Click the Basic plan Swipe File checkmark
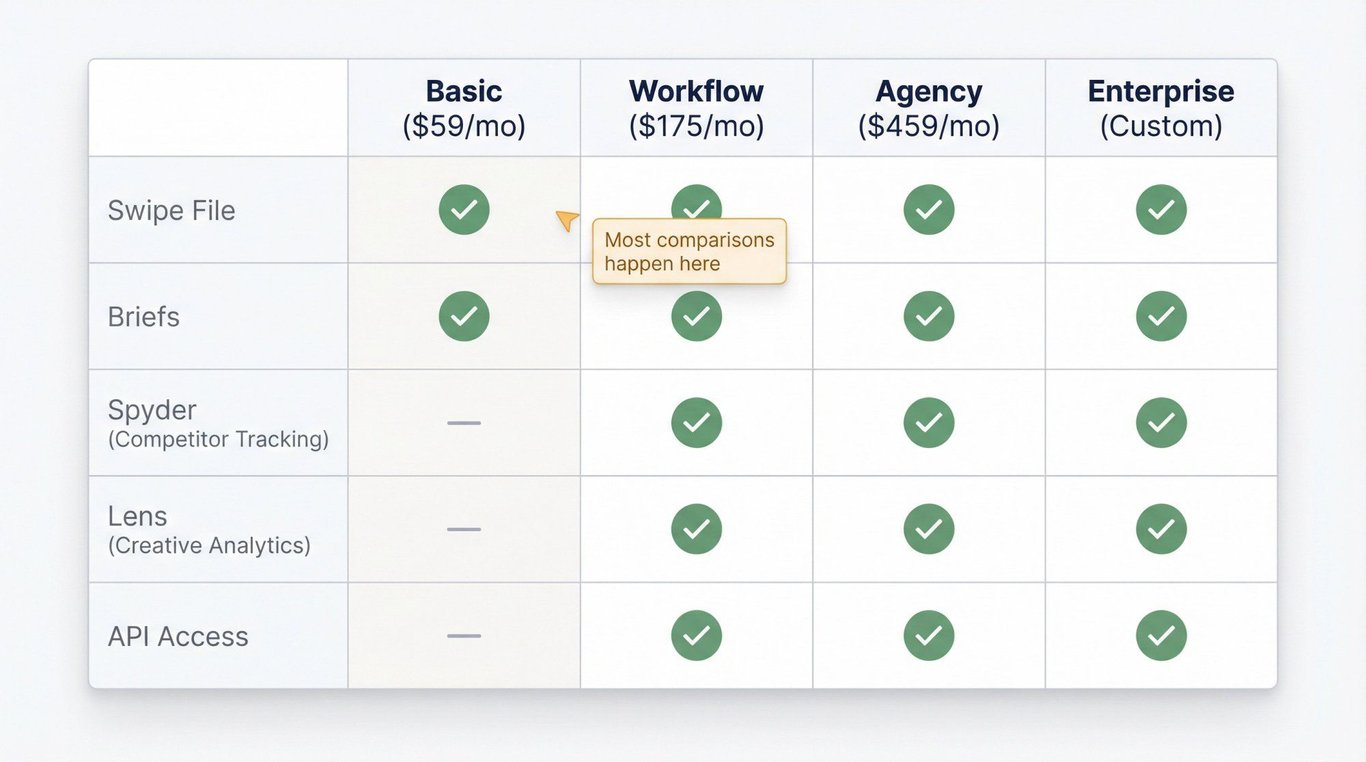1366x762 pixels. [464, 210]
